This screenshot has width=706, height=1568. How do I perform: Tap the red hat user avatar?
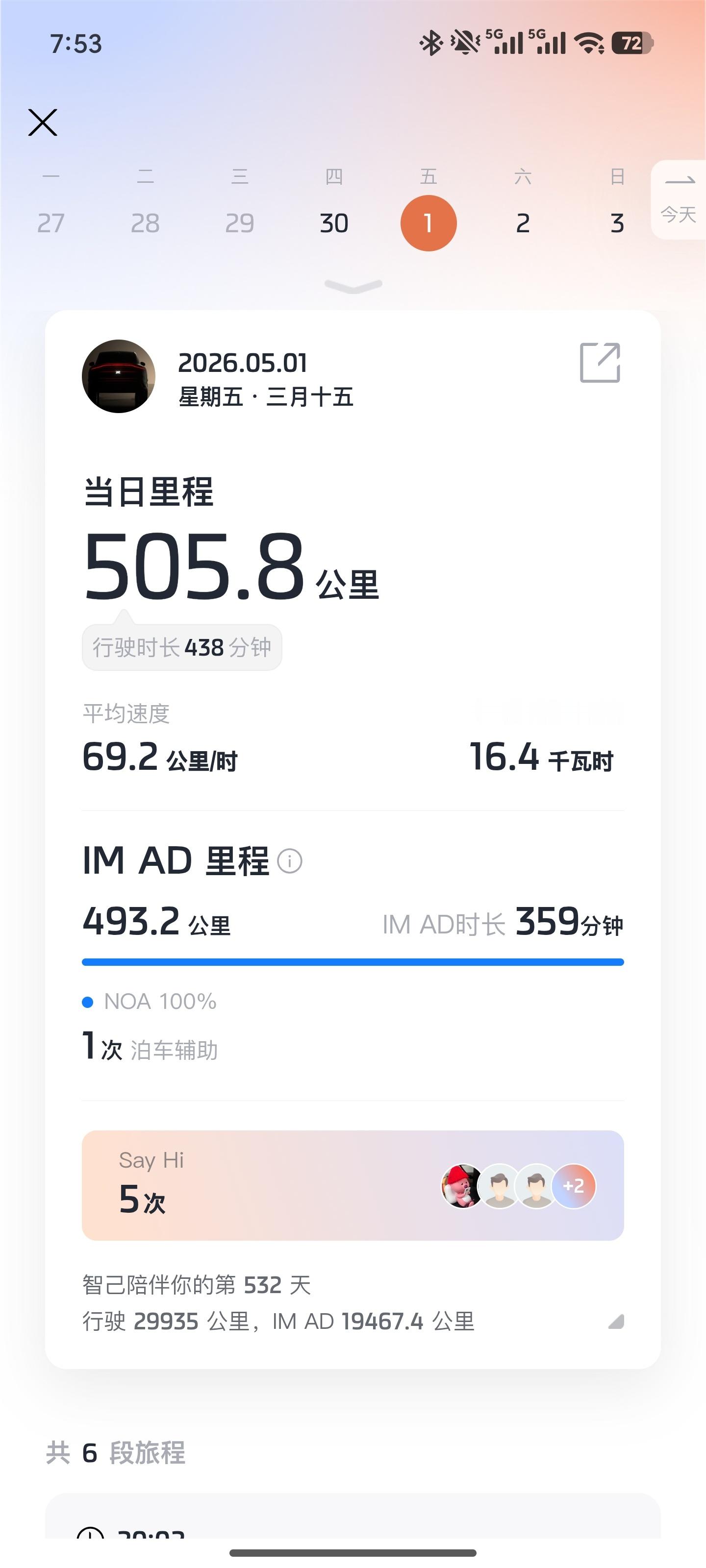[462, 1186]
